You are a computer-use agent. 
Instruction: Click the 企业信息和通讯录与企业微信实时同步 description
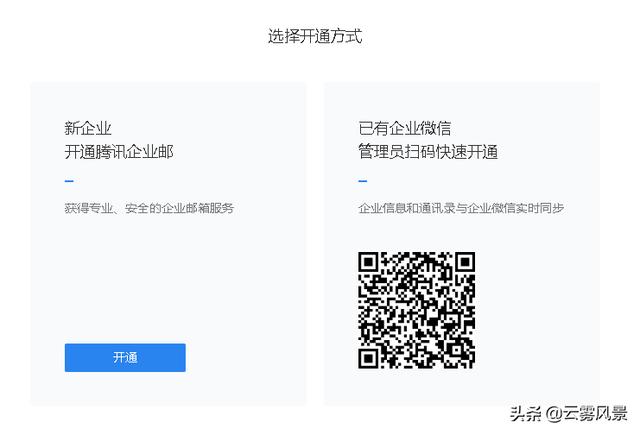coord(461,208)
